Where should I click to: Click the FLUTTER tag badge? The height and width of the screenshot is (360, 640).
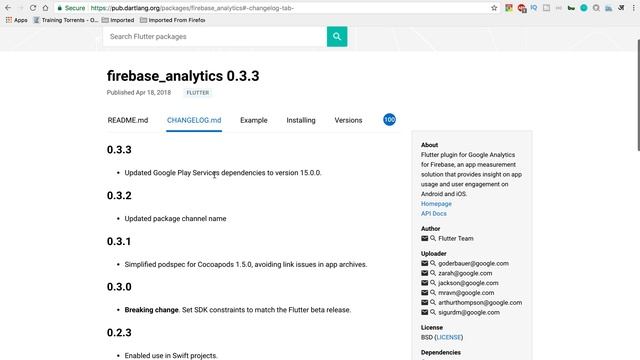pos(198,93)
